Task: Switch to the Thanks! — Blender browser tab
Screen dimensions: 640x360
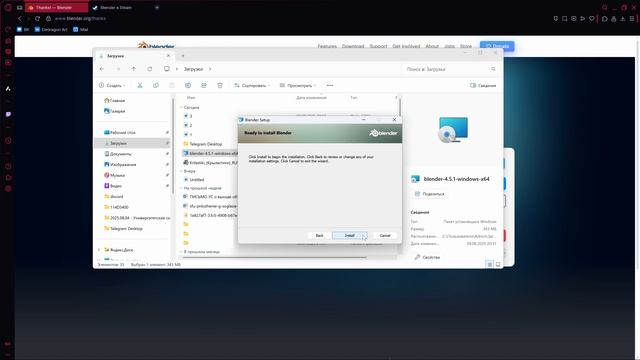Action: click(56, 7)
